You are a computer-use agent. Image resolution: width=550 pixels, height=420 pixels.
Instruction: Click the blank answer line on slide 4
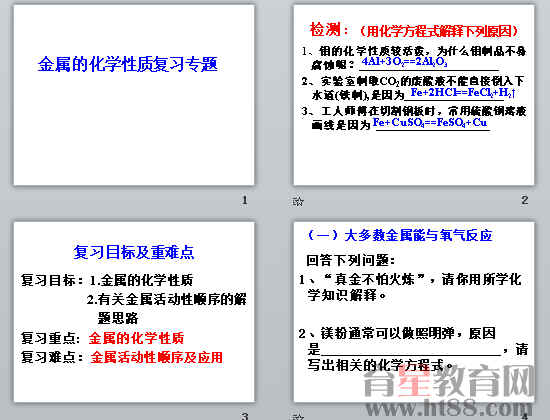click(x=411, y=351)
